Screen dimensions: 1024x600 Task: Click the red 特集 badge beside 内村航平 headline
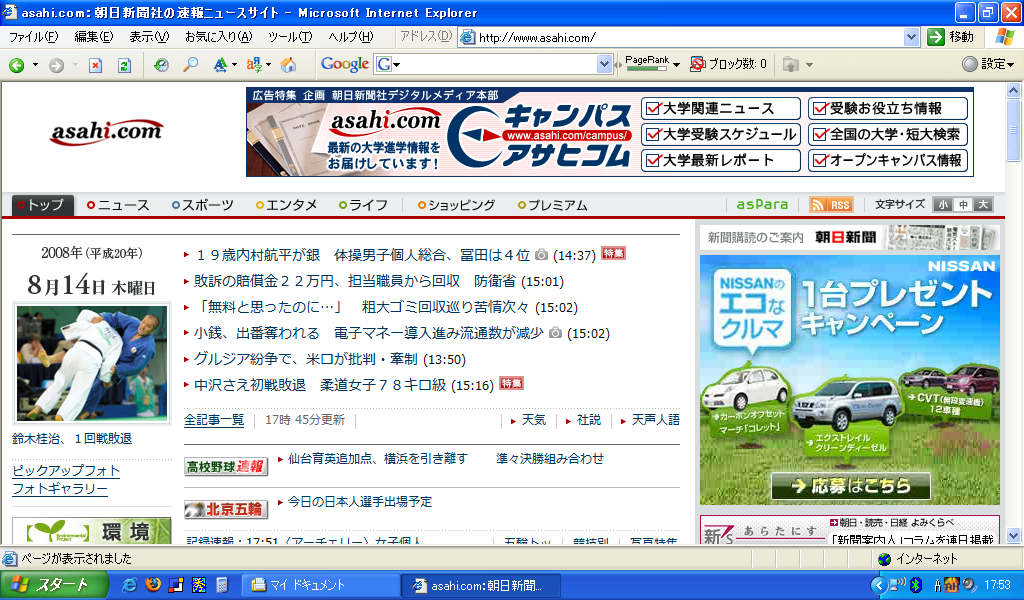pos(613,253)
